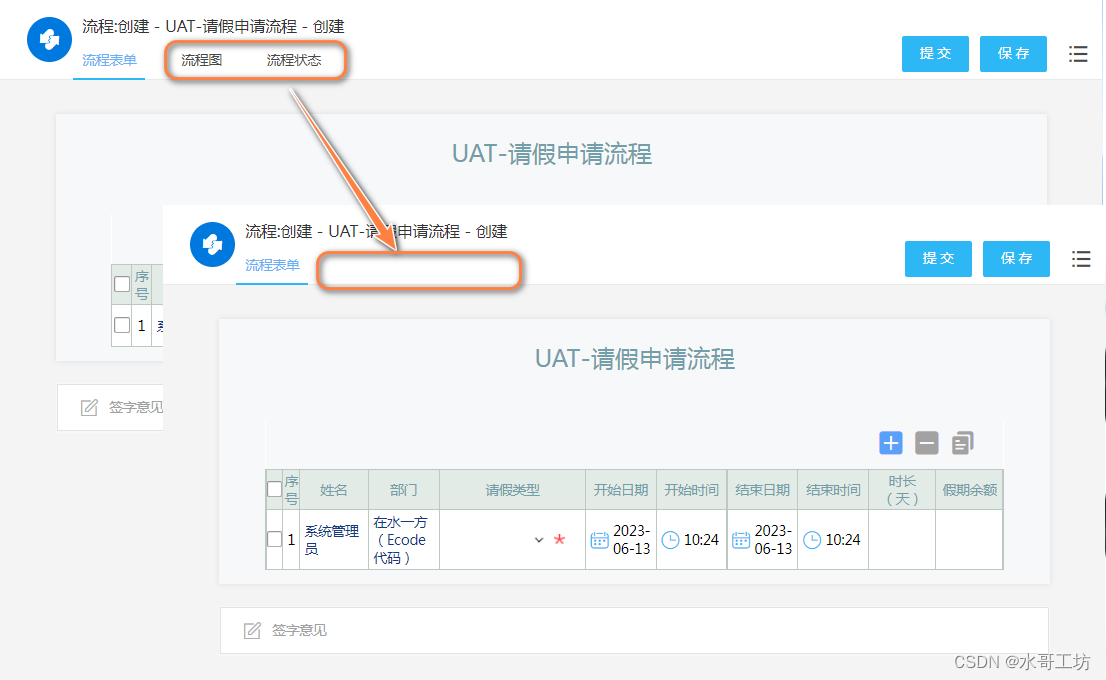Click the pencil icon next to 签字意见
Screen dimensions: 1106x680
(x=250, y=630)
